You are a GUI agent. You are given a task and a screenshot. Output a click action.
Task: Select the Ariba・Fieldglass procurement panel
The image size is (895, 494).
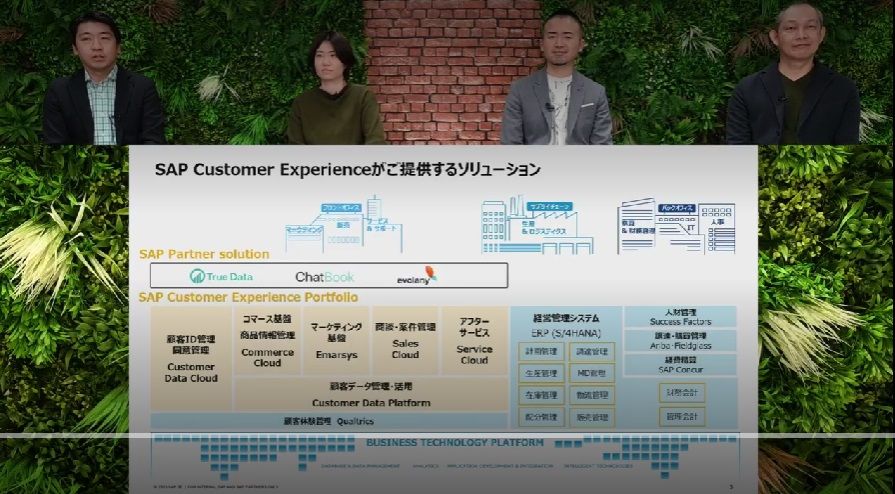click(680, 341)
